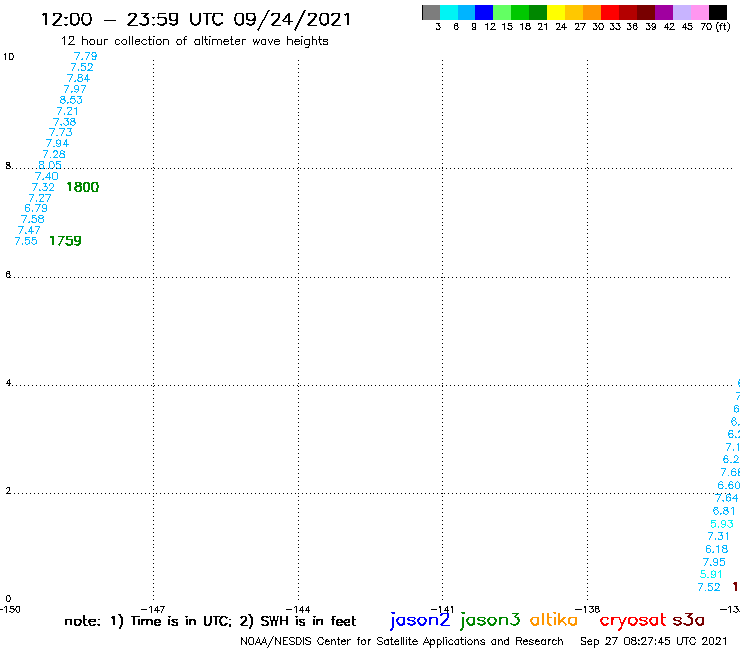Select wave height value 7.84
The height and width of the screenshot is (650, 740).
click(x=78, y=78)
